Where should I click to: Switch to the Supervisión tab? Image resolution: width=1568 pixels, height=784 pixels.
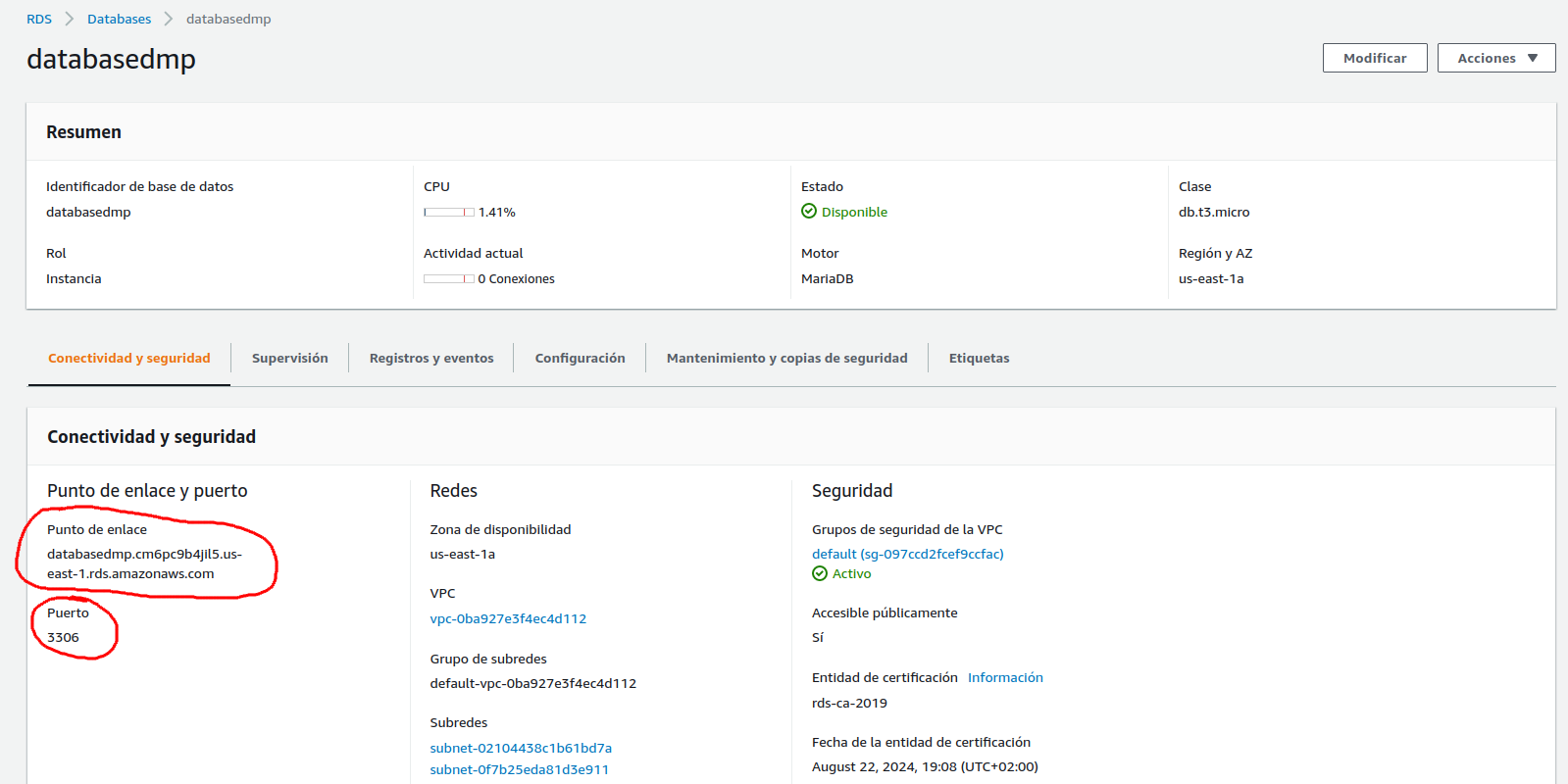pyautogui.click(x=289, y=359)
